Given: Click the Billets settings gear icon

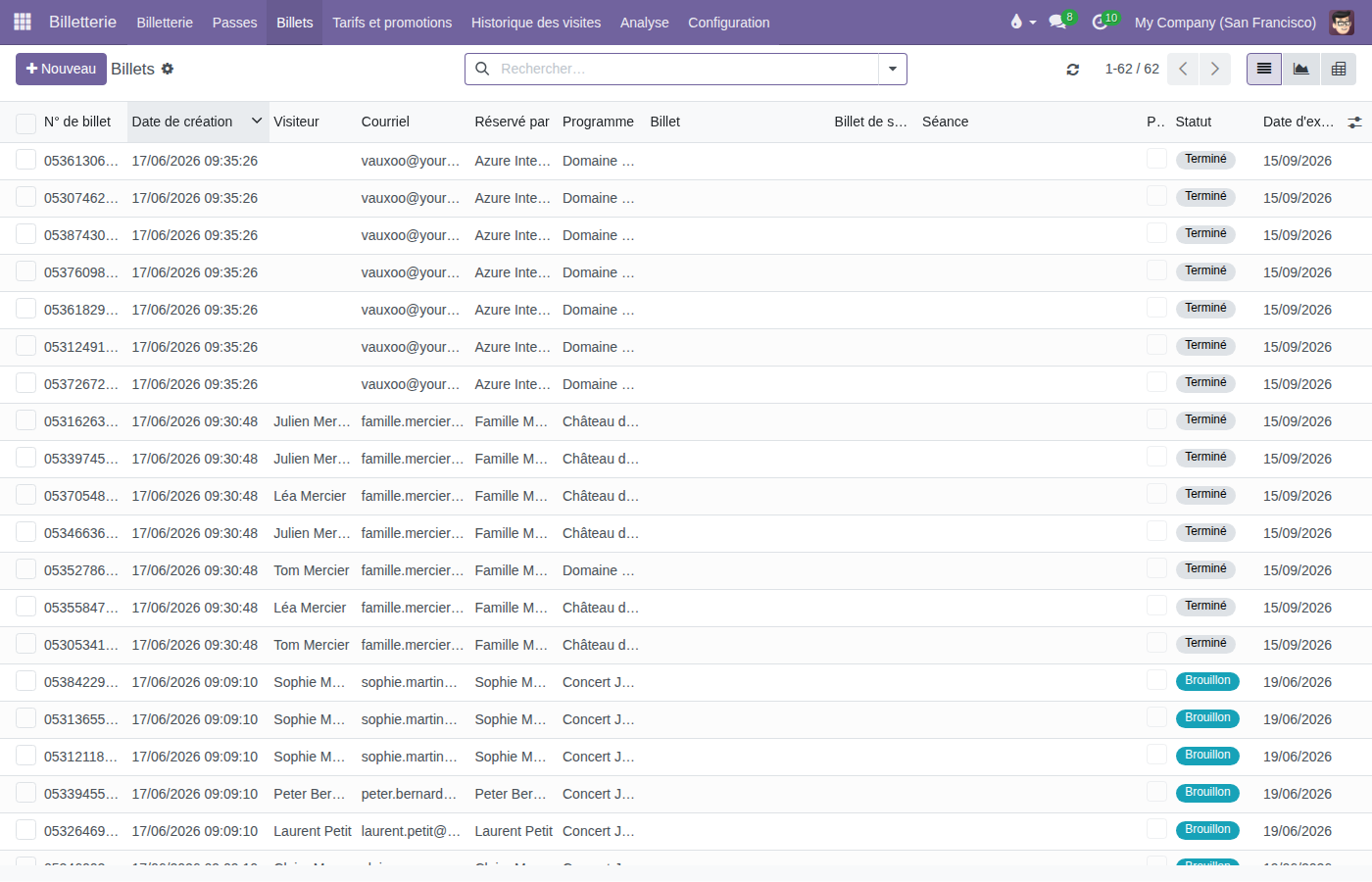Looking at the screenshot, I should (x=168, y=69).
